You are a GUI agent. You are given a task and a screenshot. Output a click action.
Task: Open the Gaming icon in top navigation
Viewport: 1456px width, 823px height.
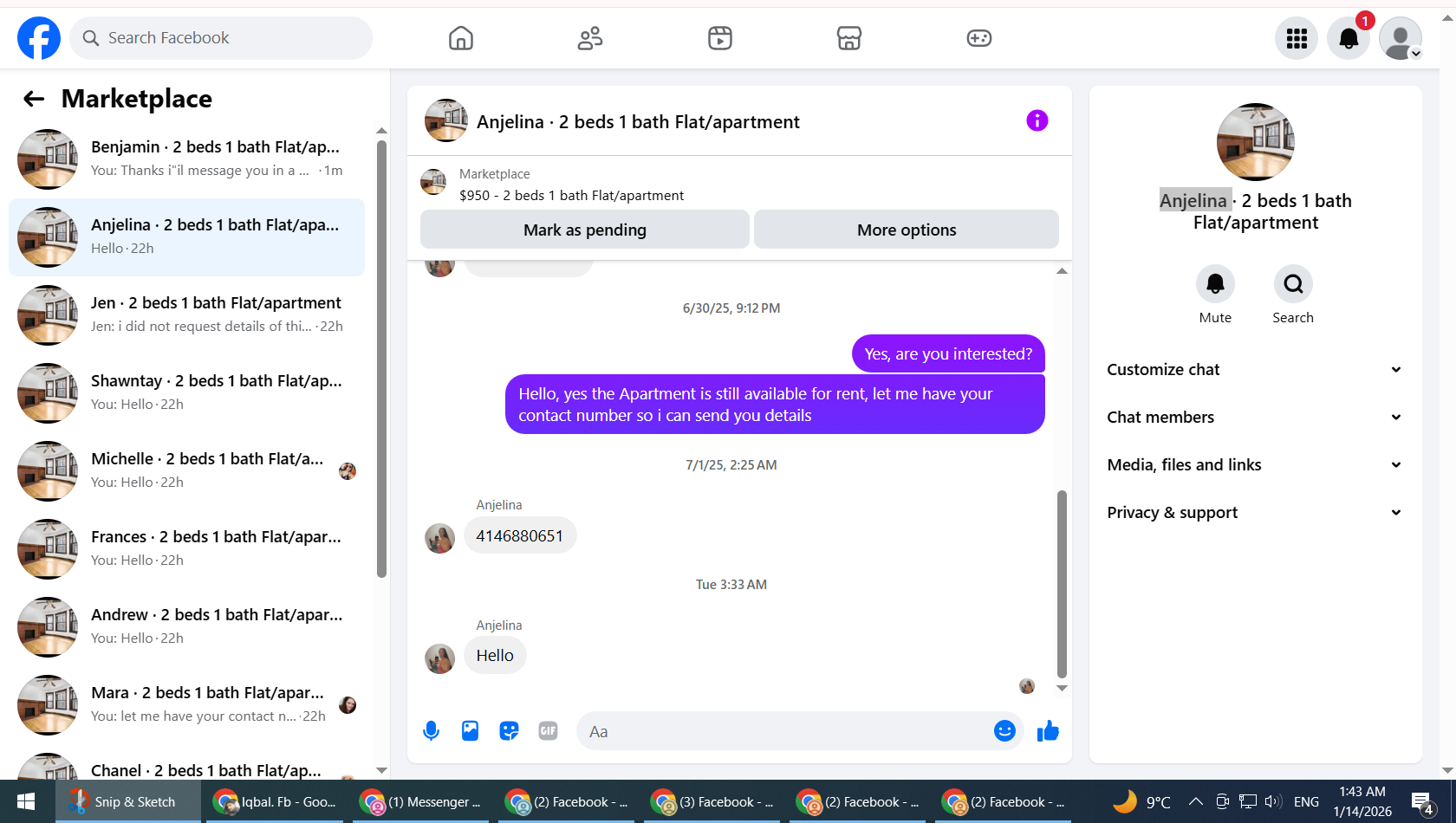(x=979, y=38)
